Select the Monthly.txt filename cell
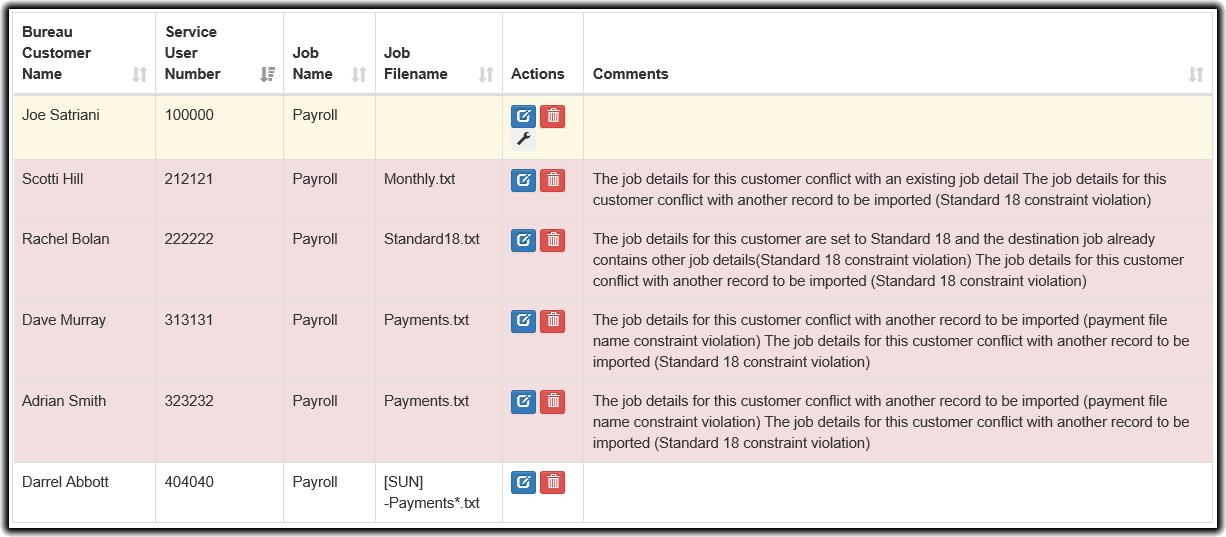Viewport: 1226px width, 537px height. coord(420,180)
